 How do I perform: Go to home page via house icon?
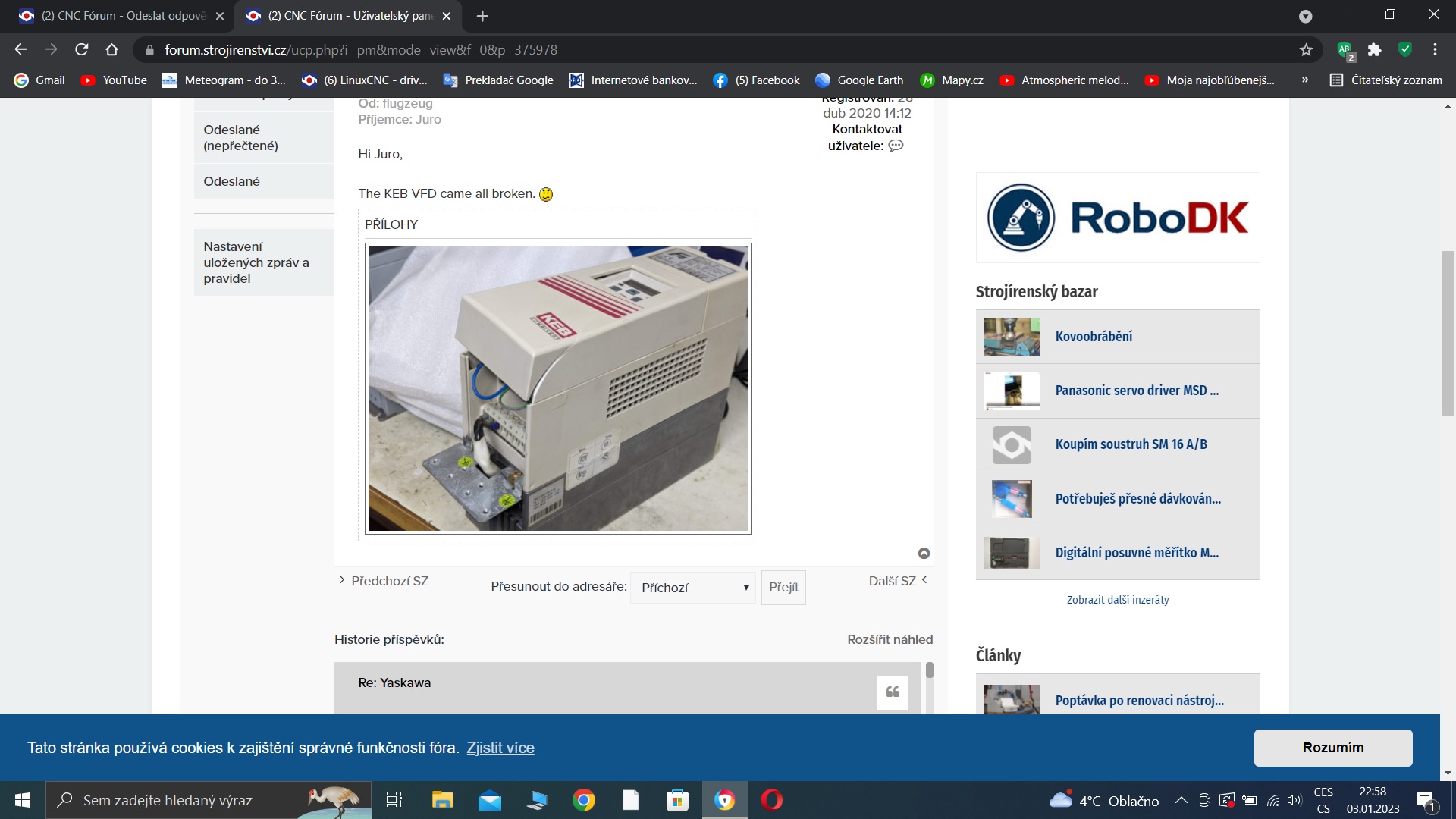point(112,50)
